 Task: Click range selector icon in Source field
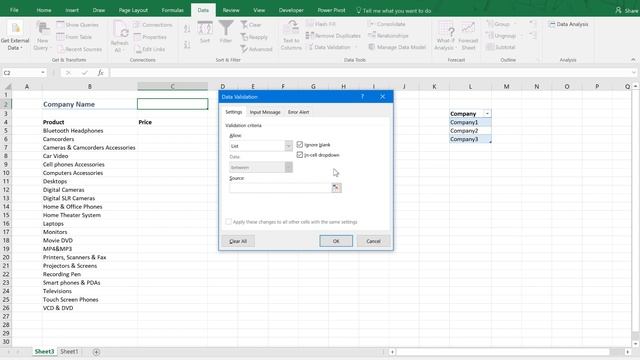336,188
